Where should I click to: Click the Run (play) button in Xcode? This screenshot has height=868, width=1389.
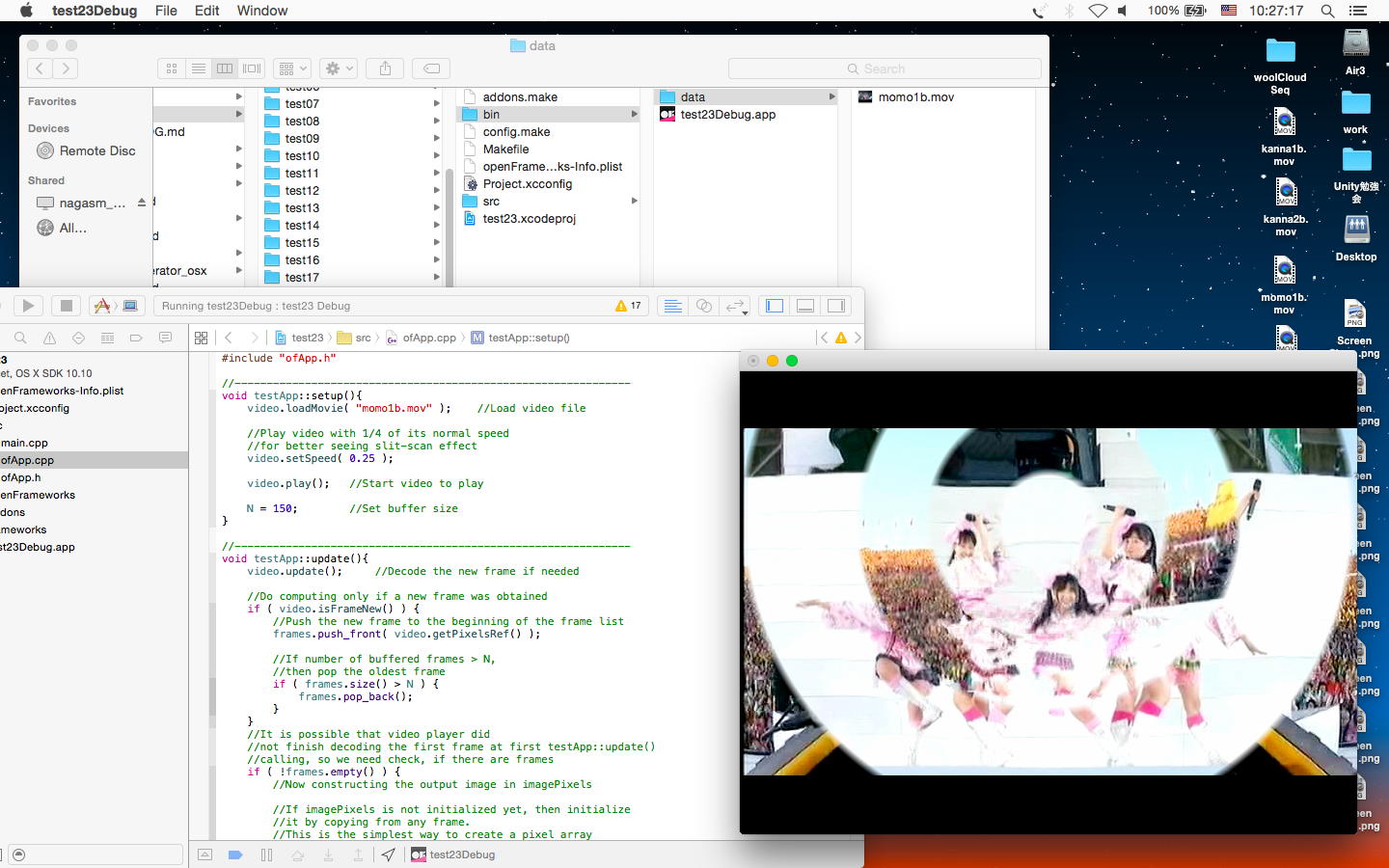pos(28,306)
